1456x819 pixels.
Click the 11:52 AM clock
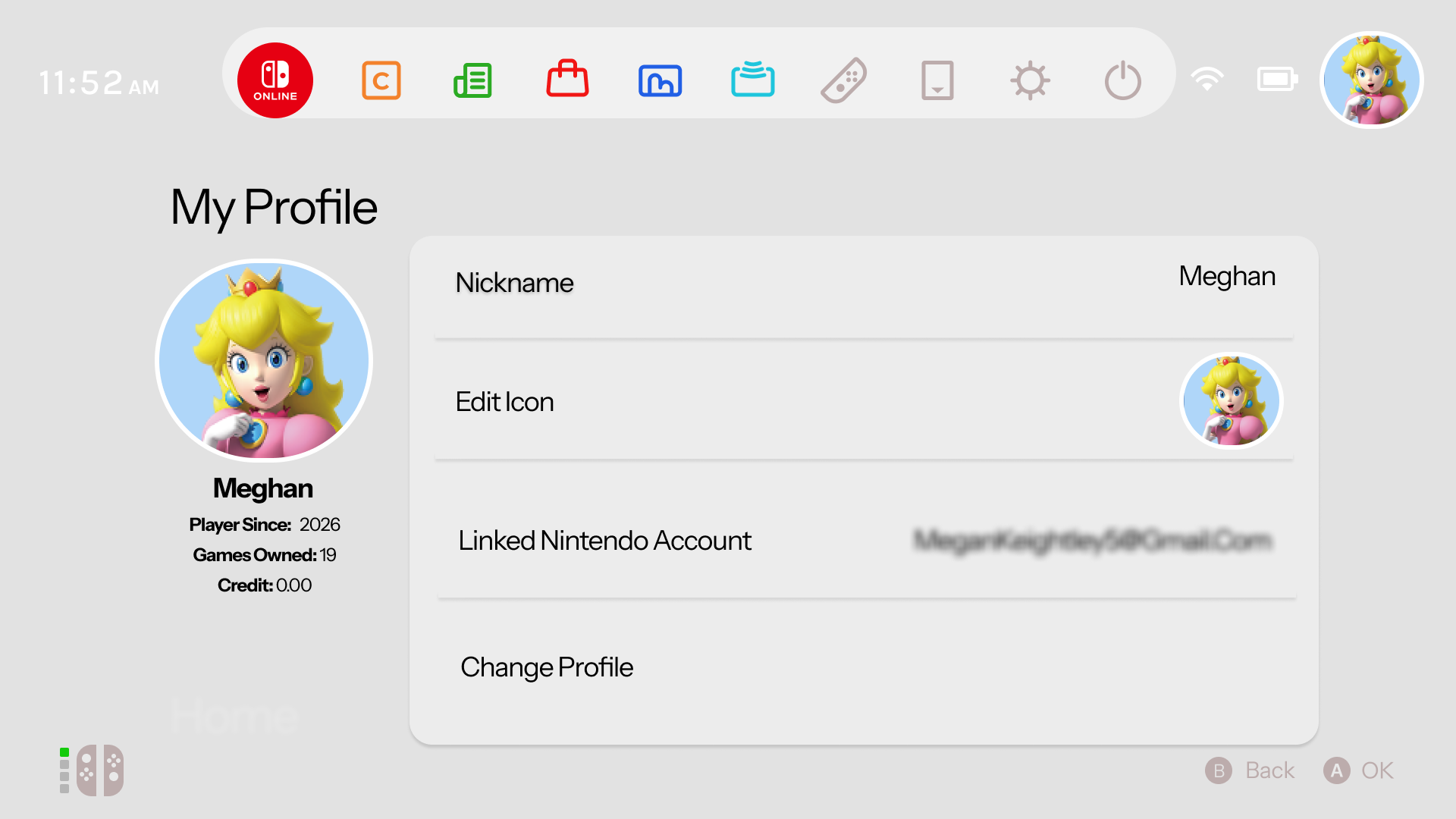pyautogui.click(x=99, y=83)
